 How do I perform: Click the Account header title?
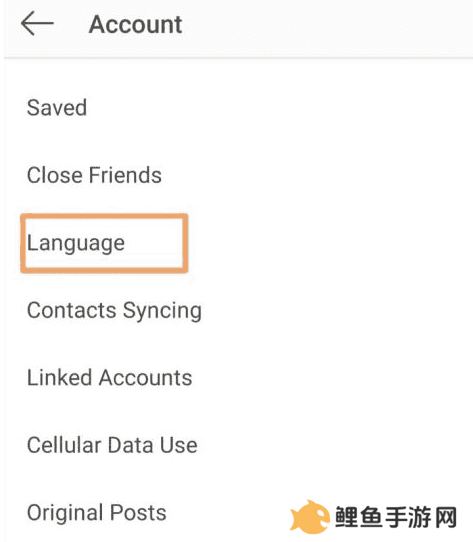pos(136,25)
